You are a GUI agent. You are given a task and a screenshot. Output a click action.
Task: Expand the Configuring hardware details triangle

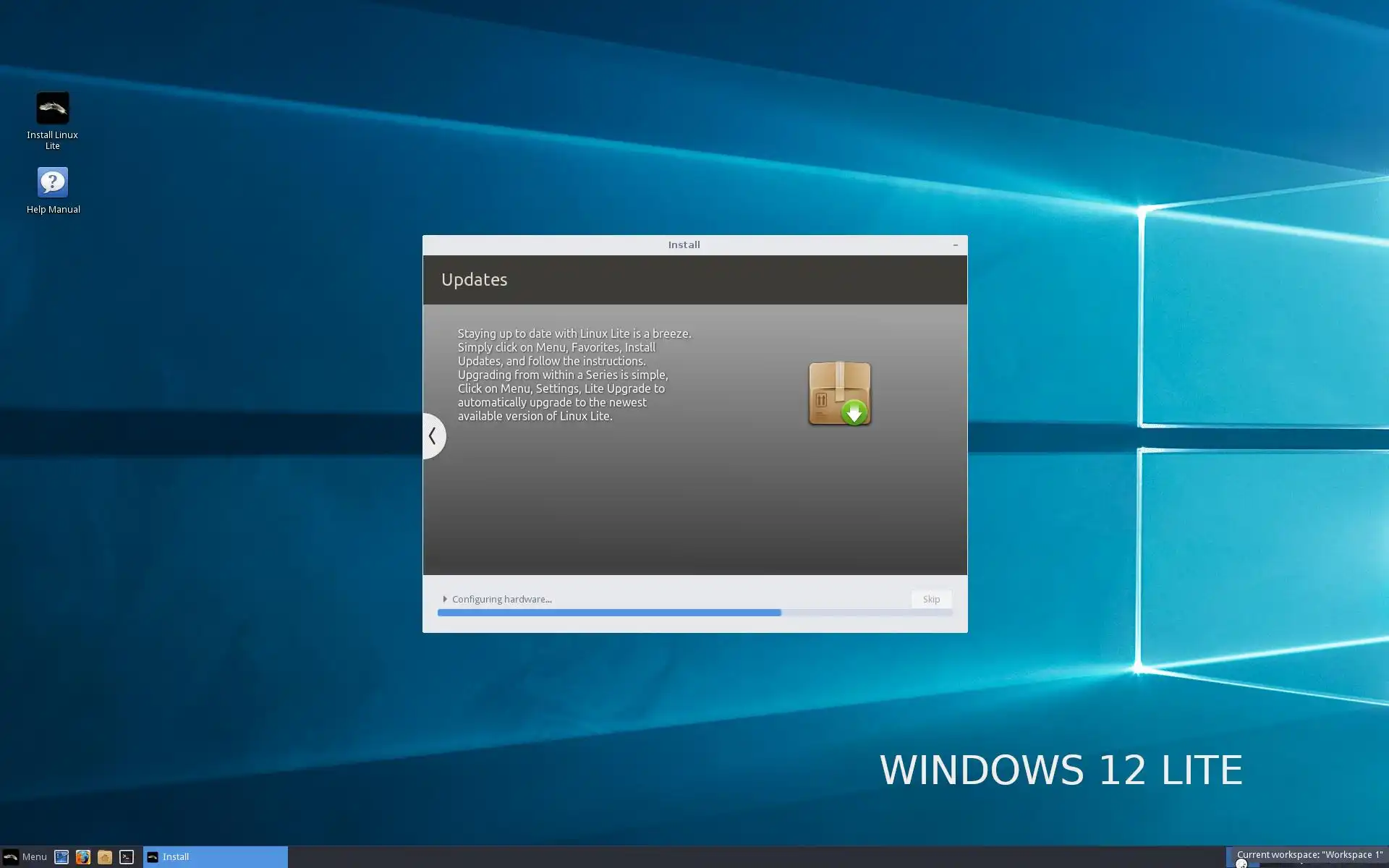pyautogui.click(x=445, y=599)
